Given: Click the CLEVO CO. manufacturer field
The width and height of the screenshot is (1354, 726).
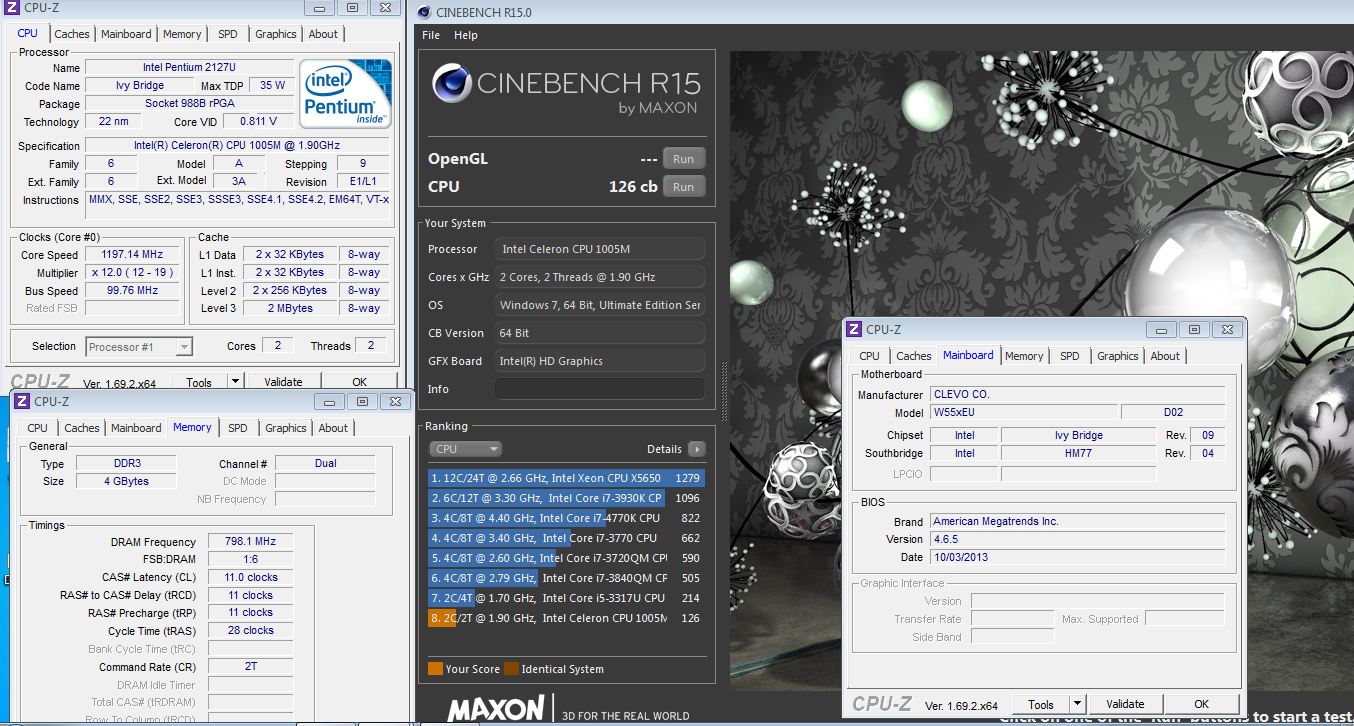Looking at the screenshot, I should [x=1077, y=394].
